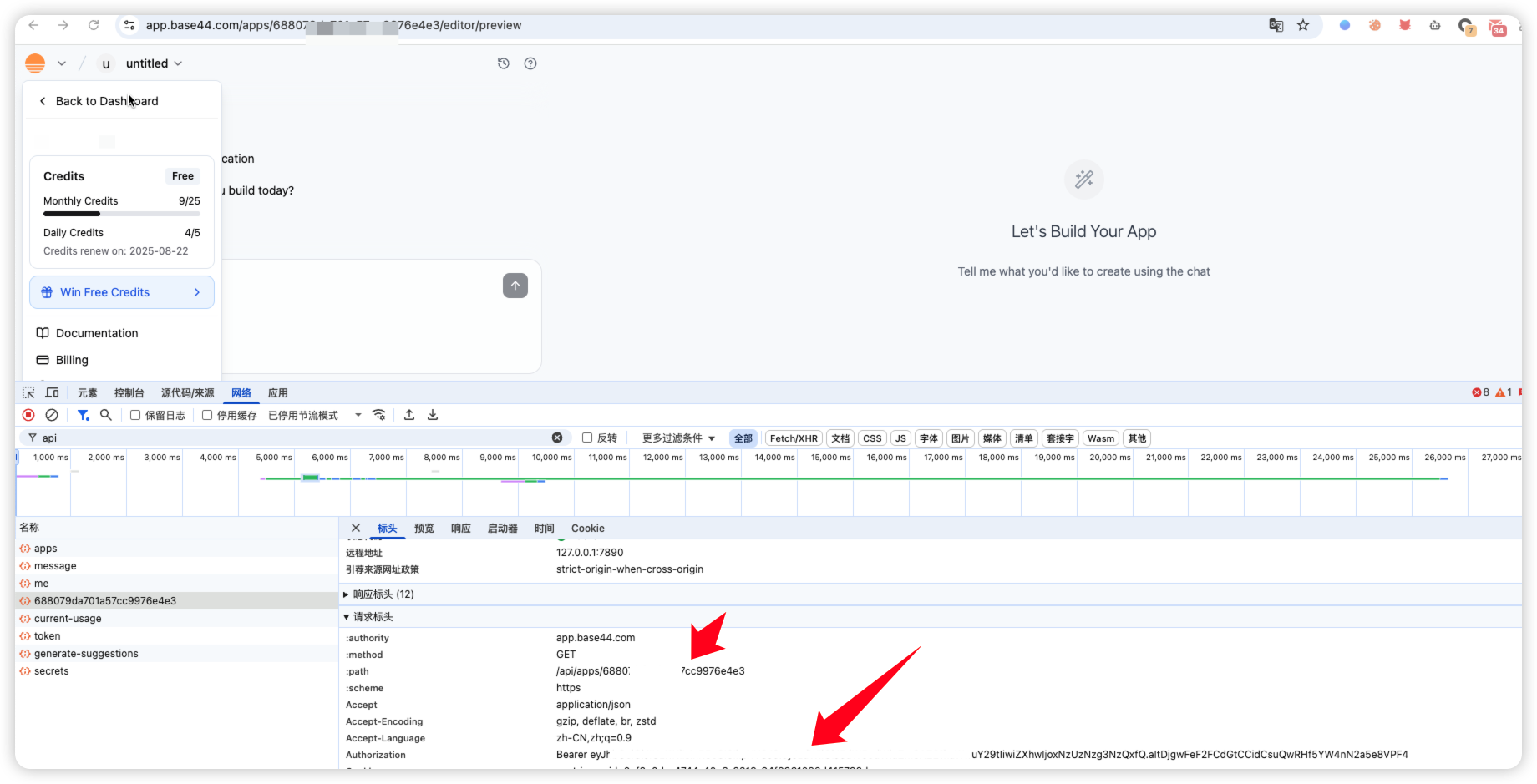Click Win Free Credits button
The height and width of the screenshot is (784, 1537).
pyautogui.click(x=122, y=292)
